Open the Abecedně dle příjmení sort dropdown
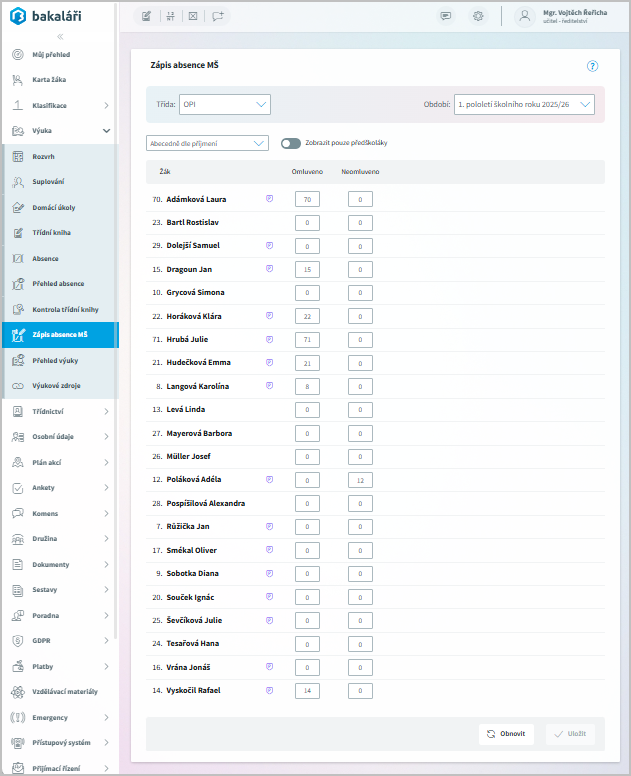Screen dimensions: 631x776 [207, 143]
